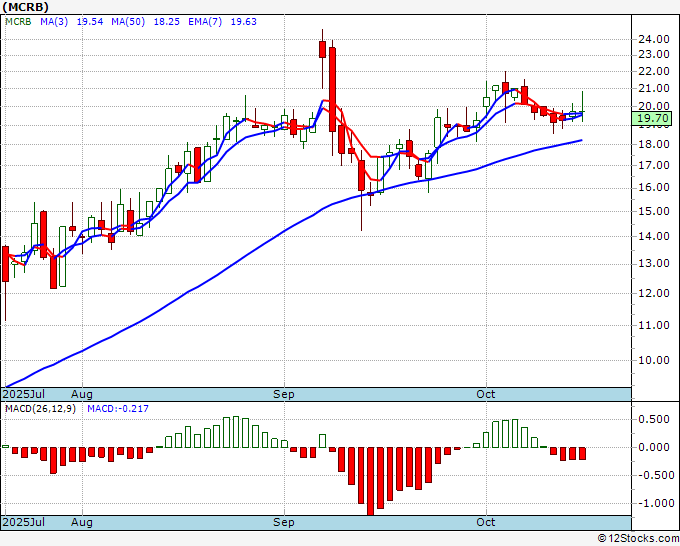Select the MA(3) legend label

point(54,22)
